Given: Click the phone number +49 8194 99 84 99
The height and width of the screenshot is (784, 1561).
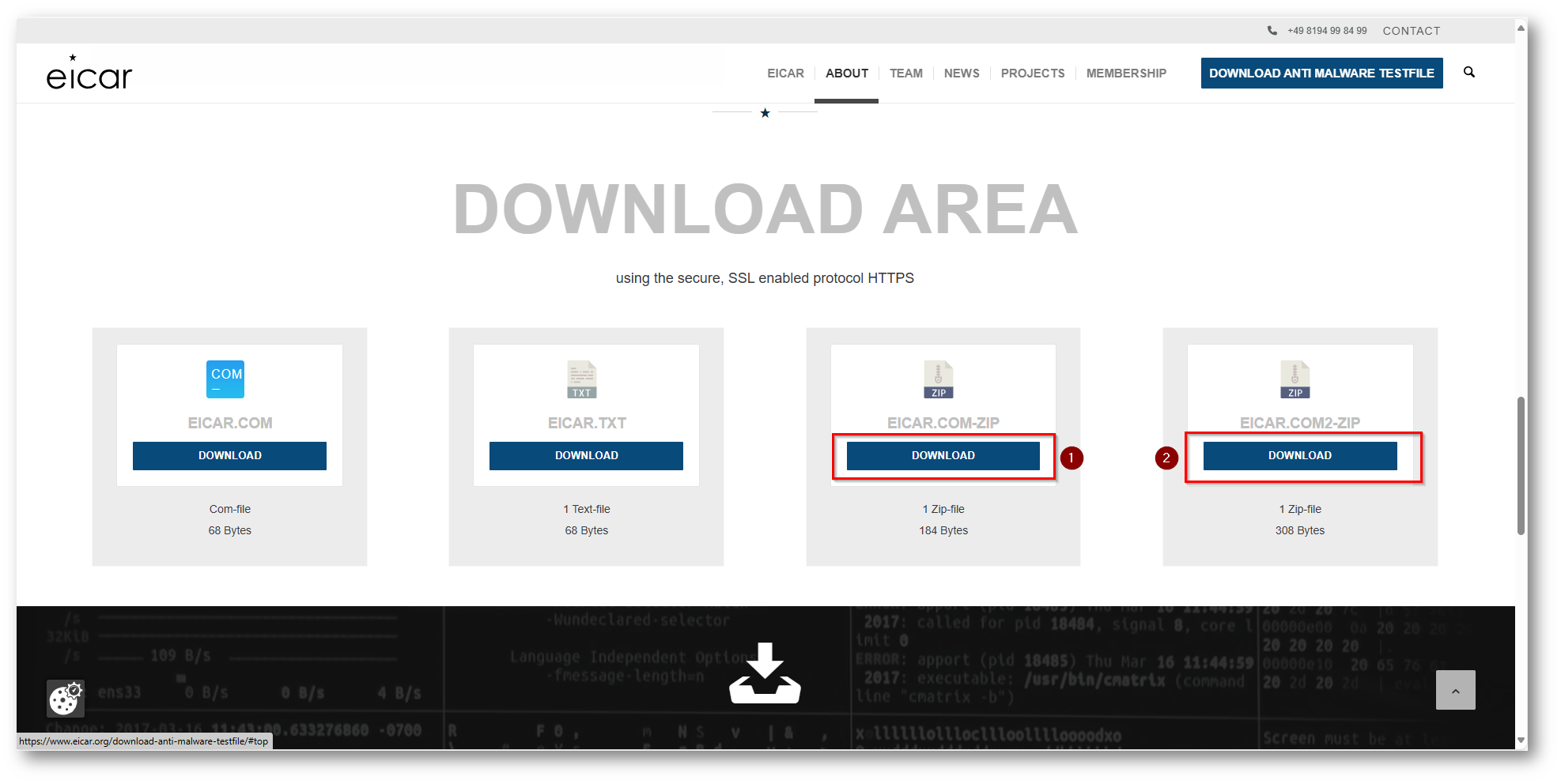Looking at the screenshot, I should point(1327,31).
